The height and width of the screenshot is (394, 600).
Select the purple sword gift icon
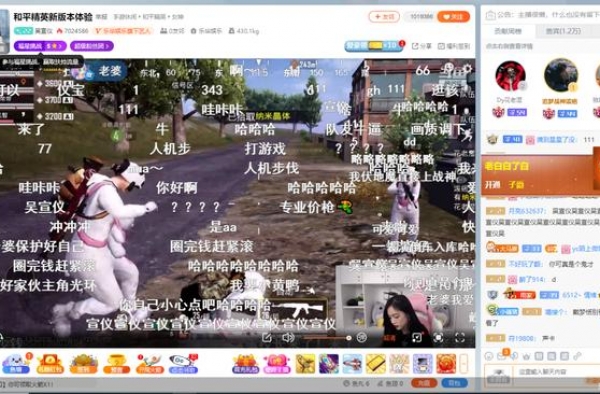click(x=329, y=363)
